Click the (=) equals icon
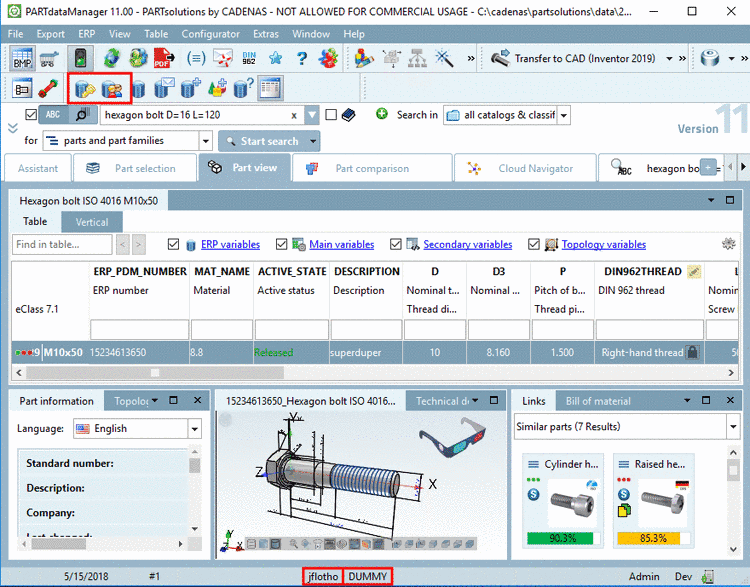This screenshot has width=750, height=587. pos(196,58)
